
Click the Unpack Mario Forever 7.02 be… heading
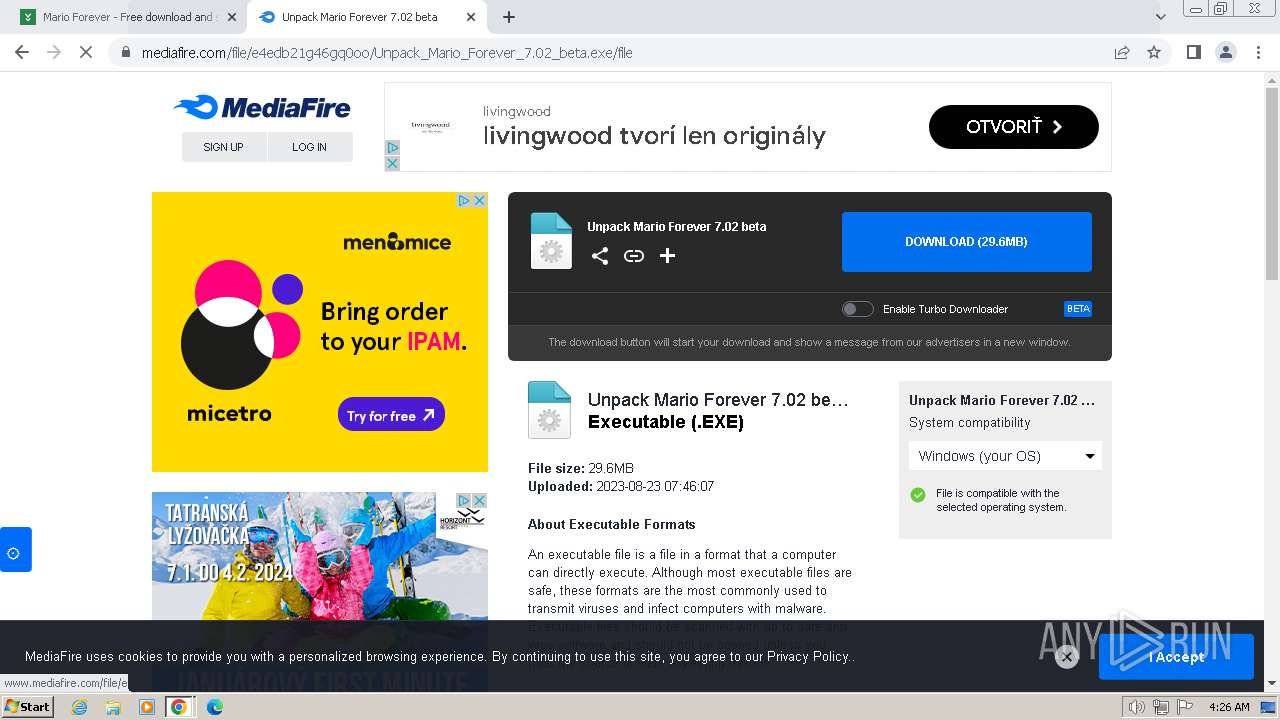718,400
